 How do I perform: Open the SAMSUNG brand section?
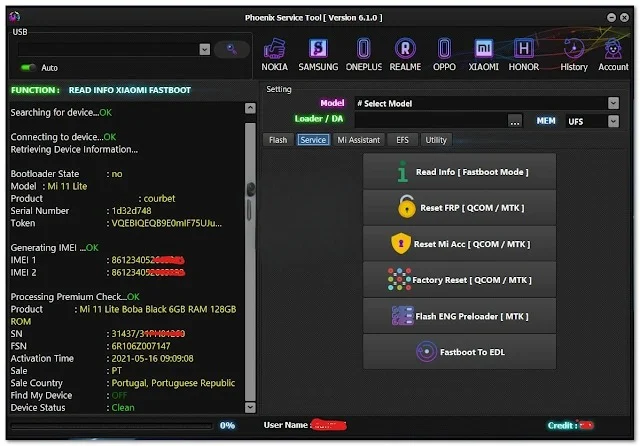318,55
